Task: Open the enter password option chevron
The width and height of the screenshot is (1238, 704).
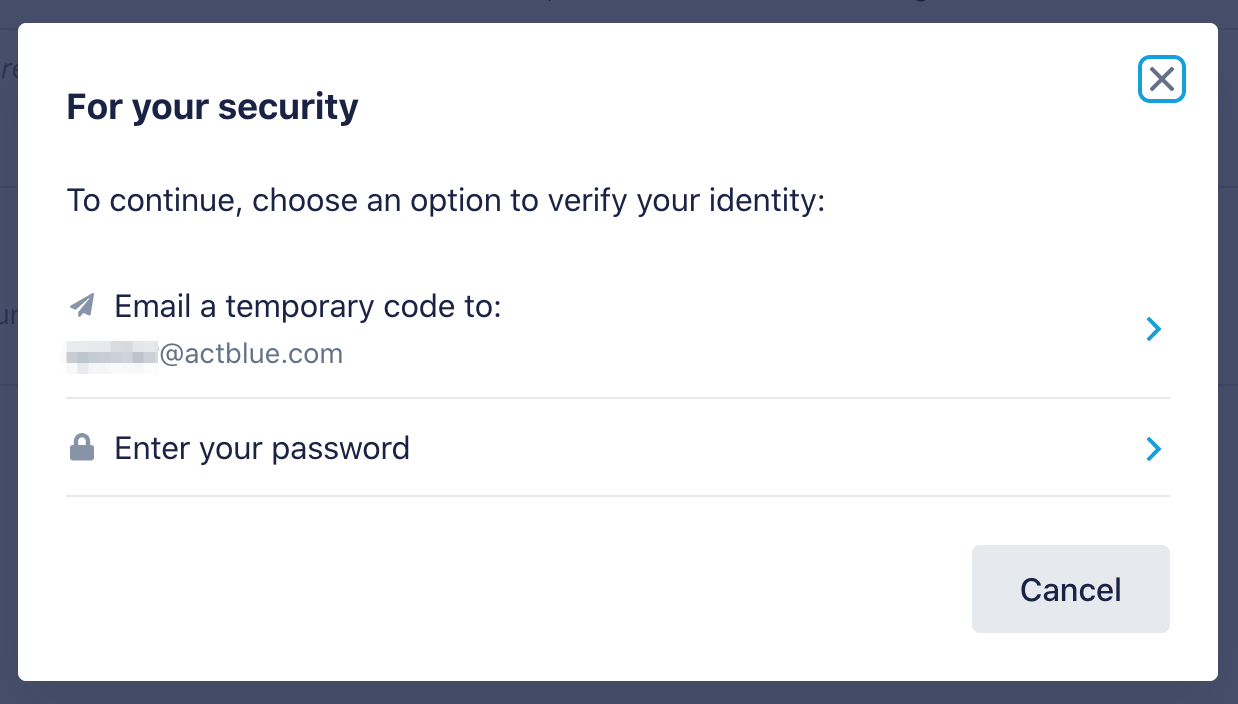Action: click(x=1154, y=449)
